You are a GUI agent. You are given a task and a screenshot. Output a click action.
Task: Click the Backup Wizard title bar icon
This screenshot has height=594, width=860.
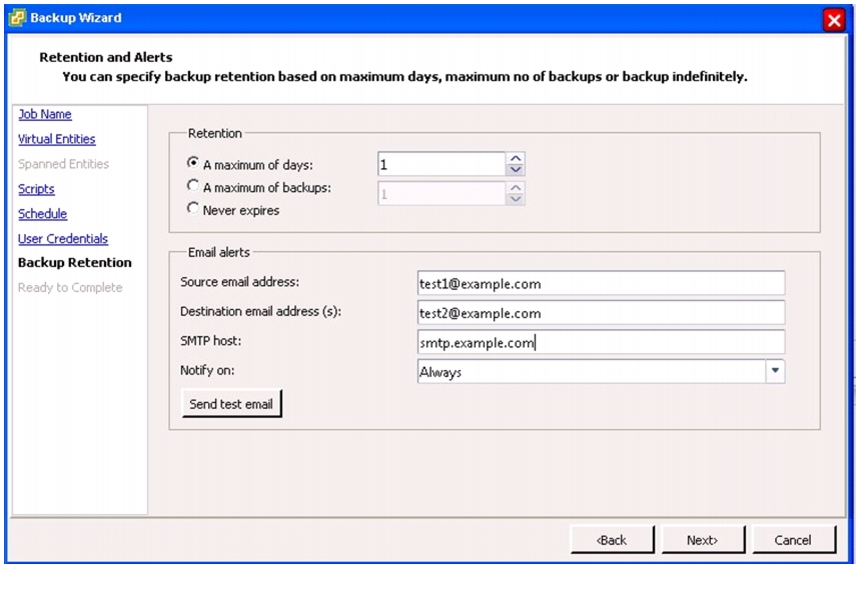pyautogui.click(x=17, y=18)
